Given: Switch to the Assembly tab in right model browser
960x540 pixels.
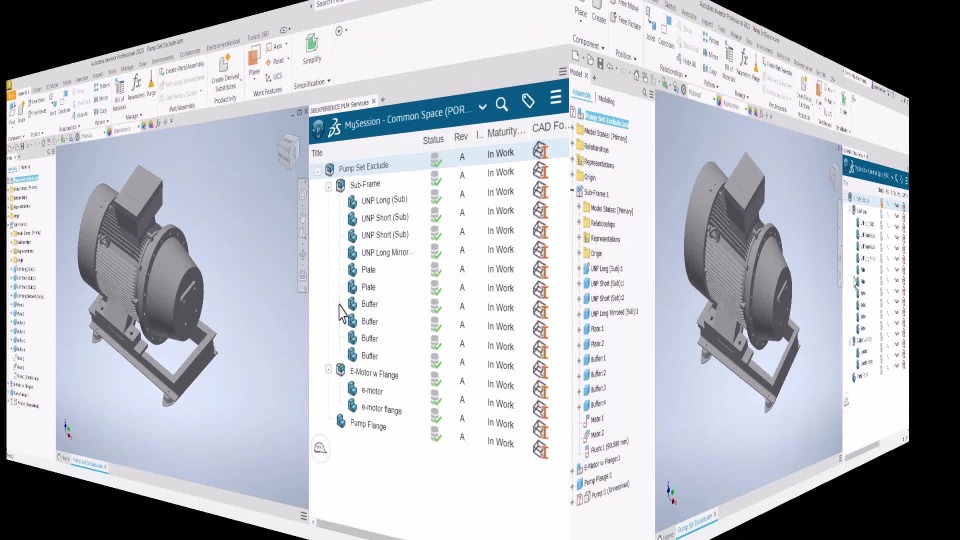Looking at the screenshot, I should point(581,95).
